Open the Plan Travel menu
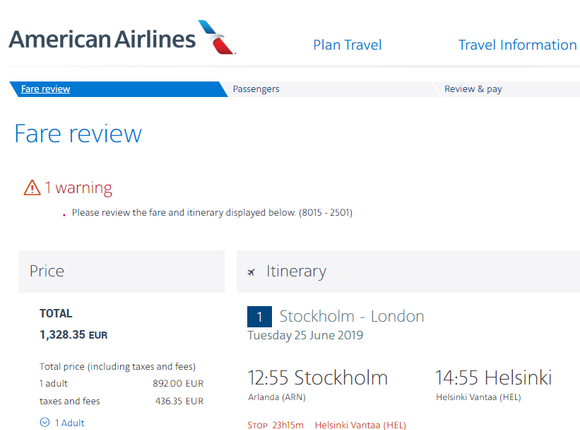580x430 pixels. [x=347, y=45]
